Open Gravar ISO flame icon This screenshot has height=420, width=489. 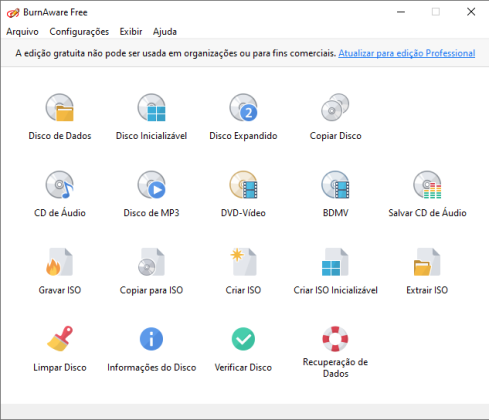click(x=60, y=262)
